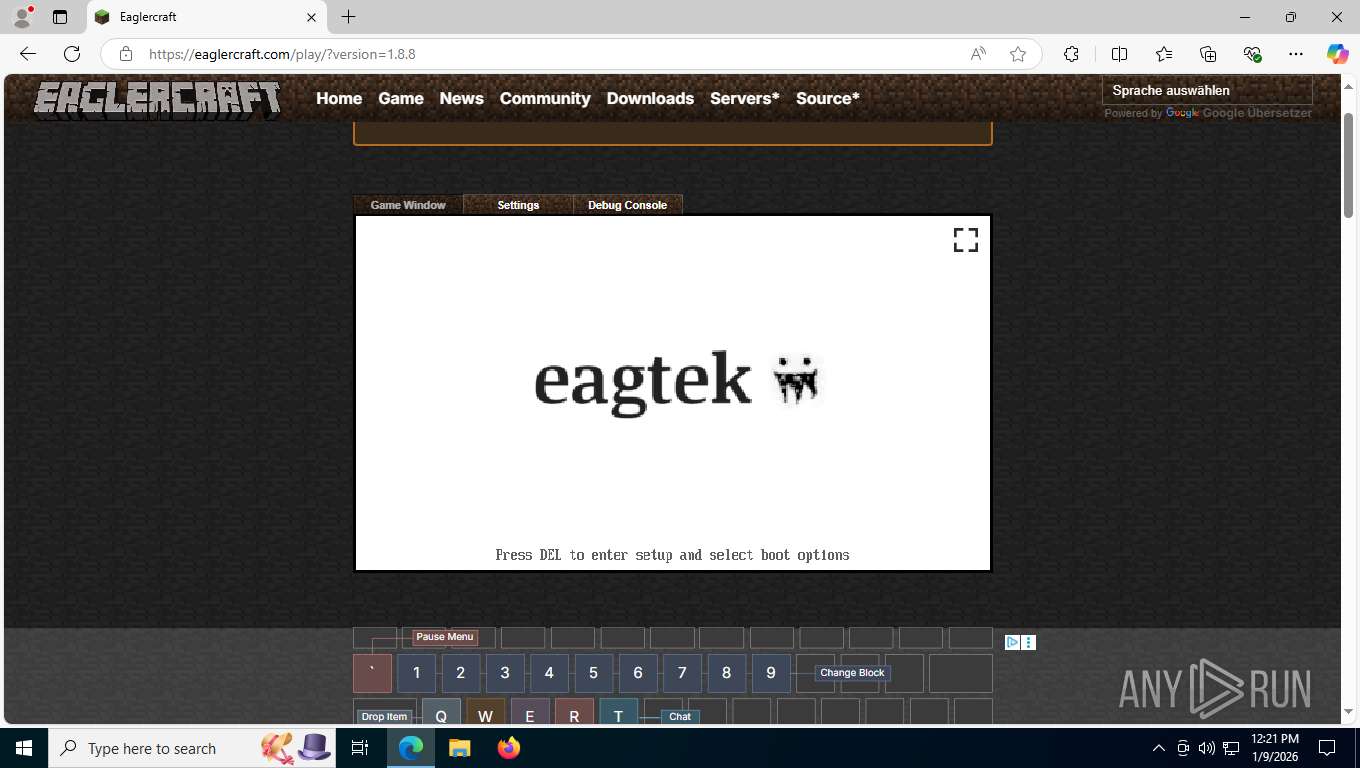
Task: Open the Servers* navigation link
Action: coord(745,98)
